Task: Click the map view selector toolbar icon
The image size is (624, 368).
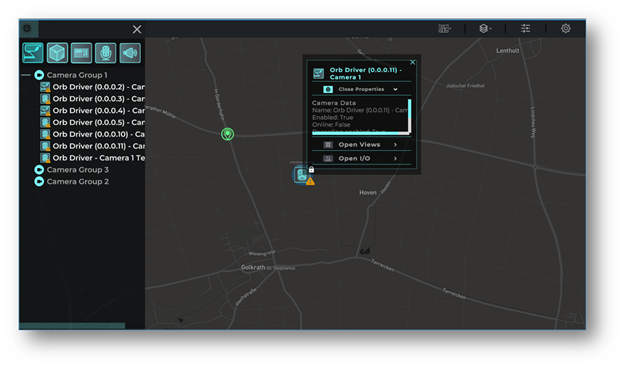Action: pyautogui.click(x=444, y=29)
